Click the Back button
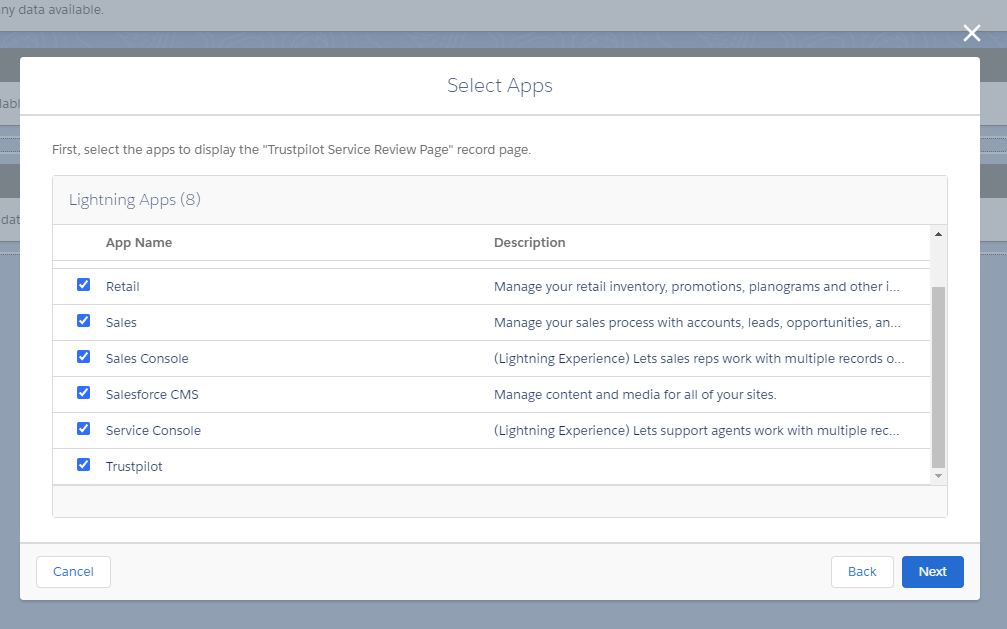This screenshot has height=629, width=1007. (862, 571)
